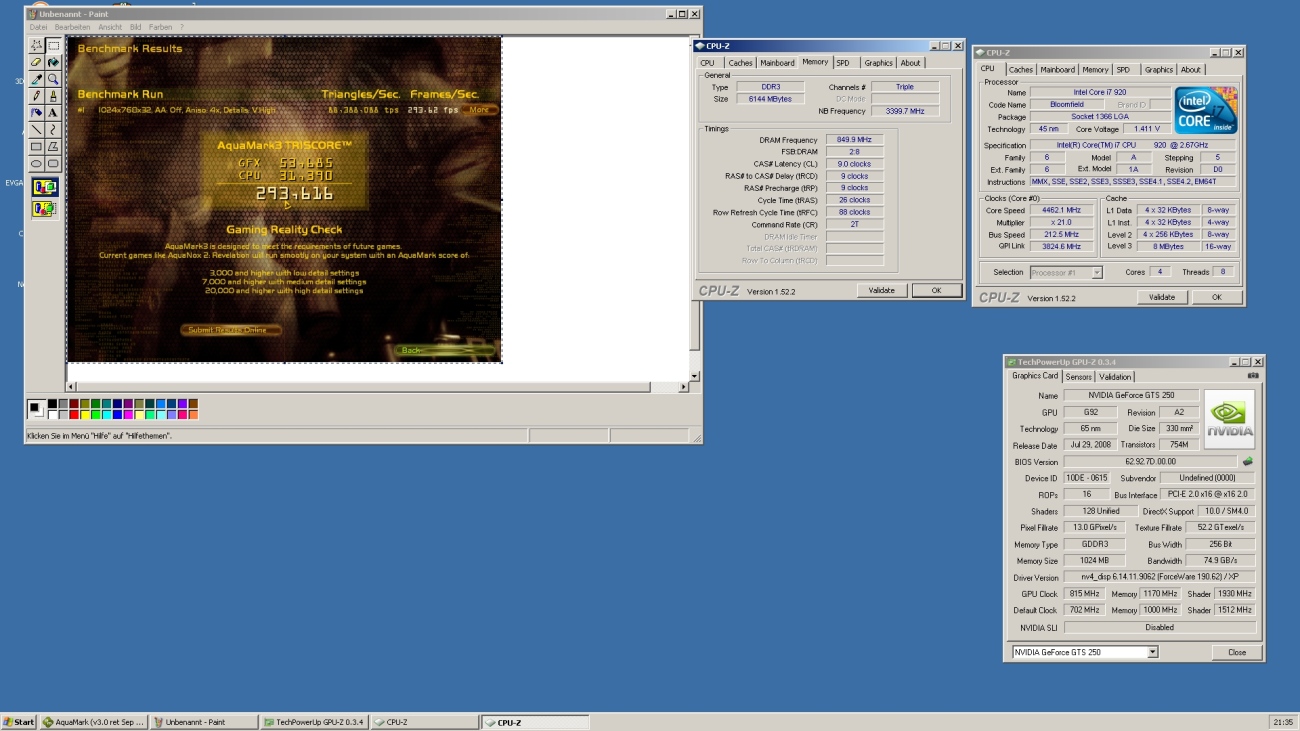Click Validate in CPU-Z Memory window
Viewport: 1300px width, 731px height.
click(882, 290)
